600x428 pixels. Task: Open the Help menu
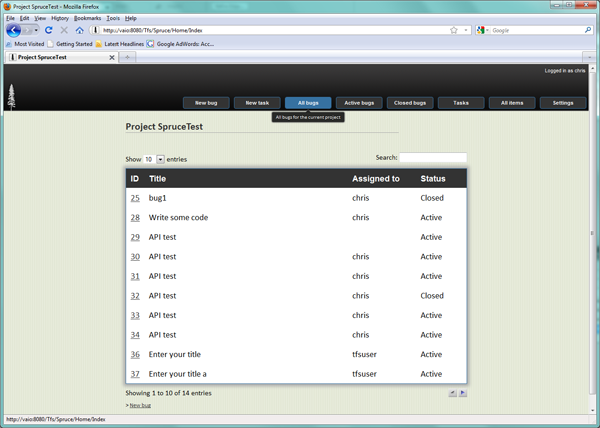130,18
